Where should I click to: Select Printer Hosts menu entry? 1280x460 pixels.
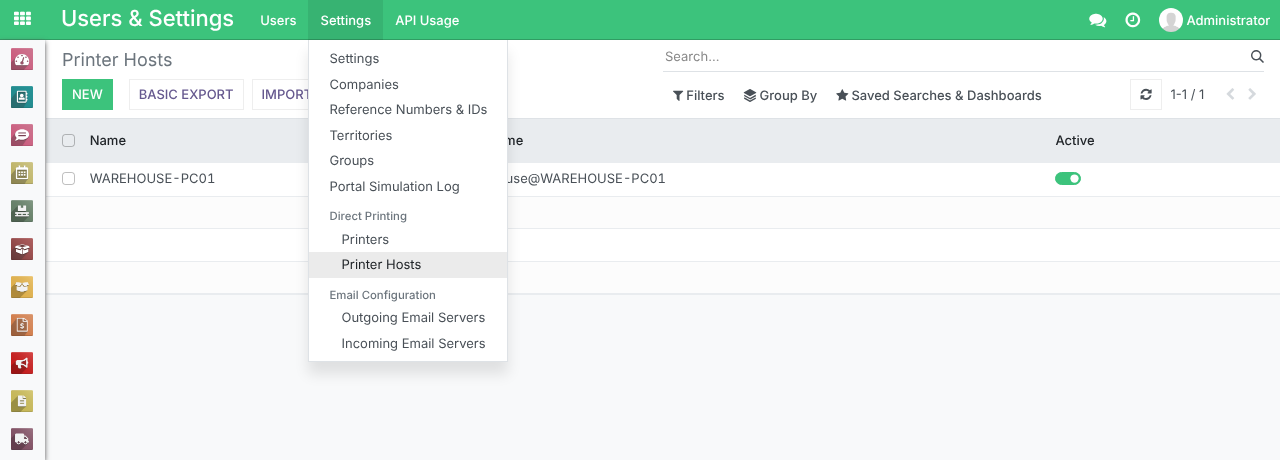pos(408,265)
